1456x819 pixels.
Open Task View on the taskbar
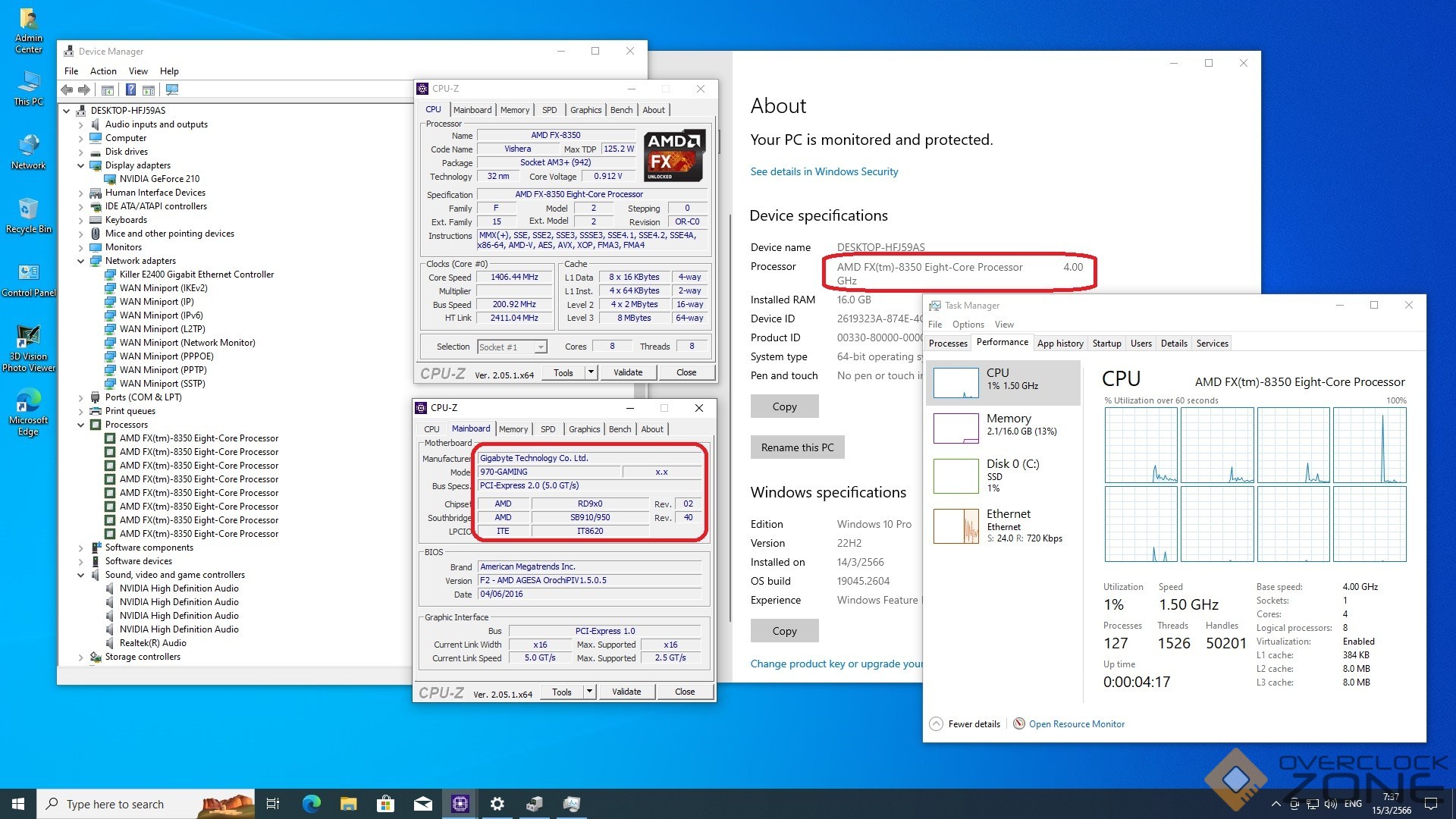273,804
